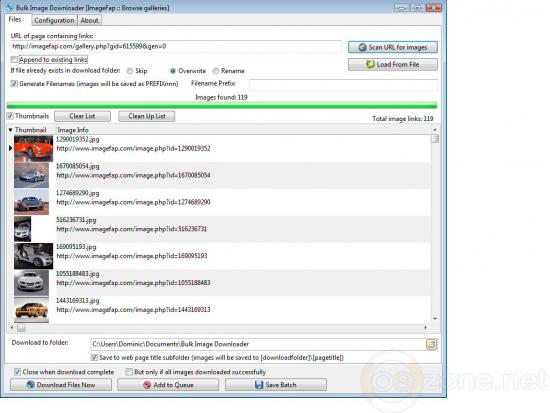Click URL ending in id=1443169313
Screen dimensions: 550x413
(133, 309)
